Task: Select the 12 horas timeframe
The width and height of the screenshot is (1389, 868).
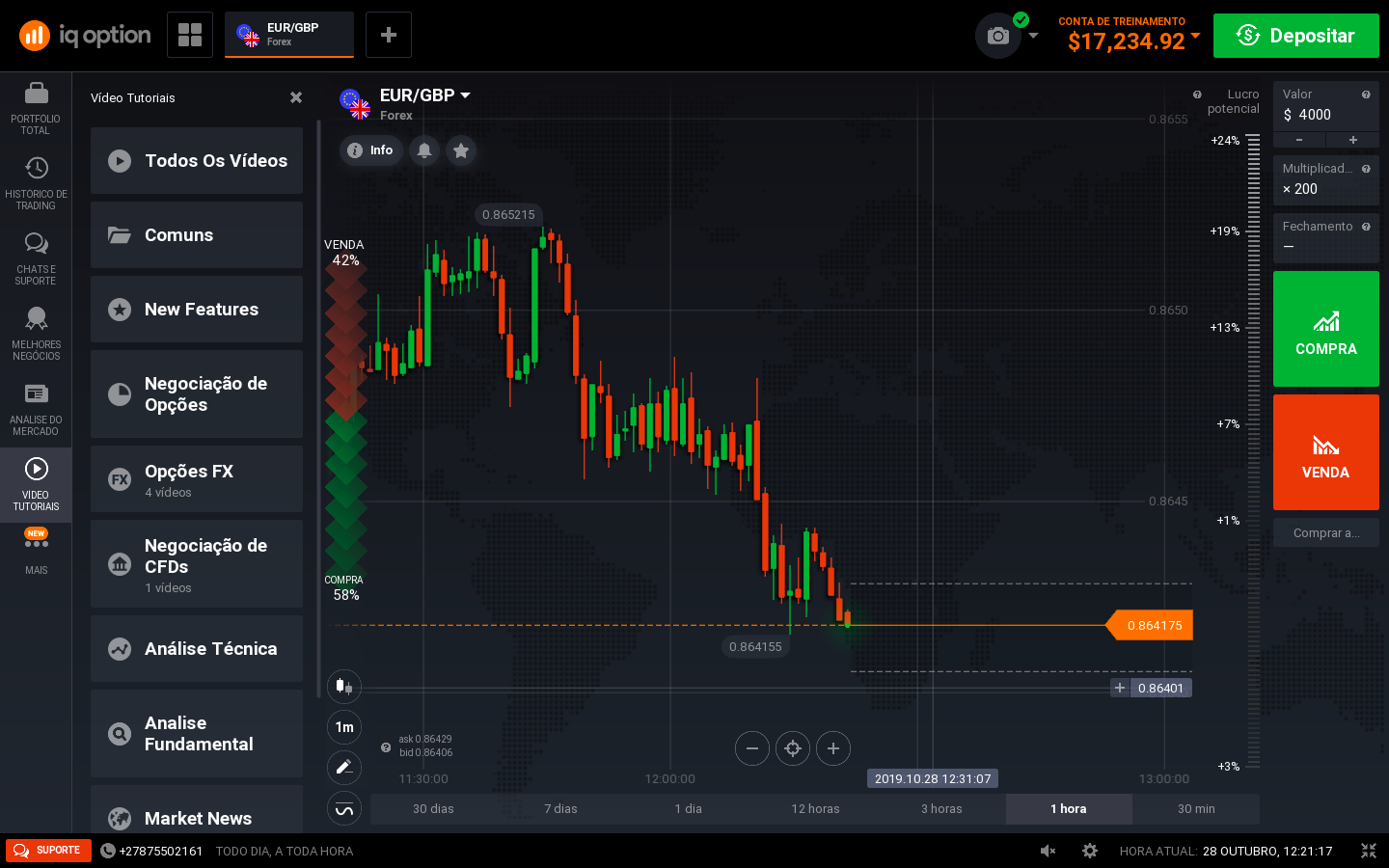Action: 815,809
